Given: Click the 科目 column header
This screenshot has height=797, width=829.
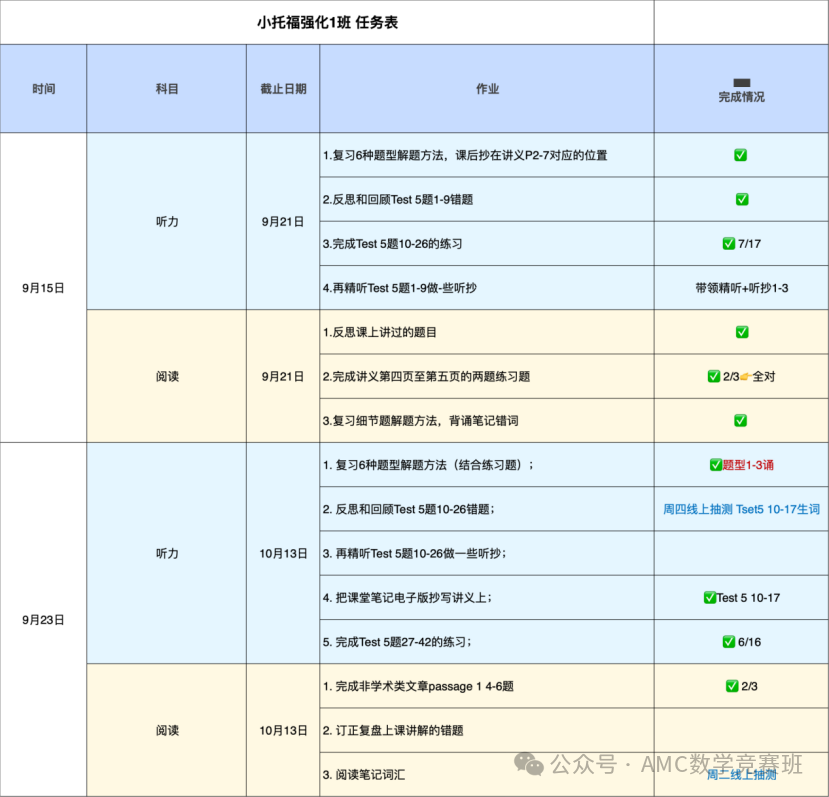Looking at the screenshot, I should click(167, 88).
